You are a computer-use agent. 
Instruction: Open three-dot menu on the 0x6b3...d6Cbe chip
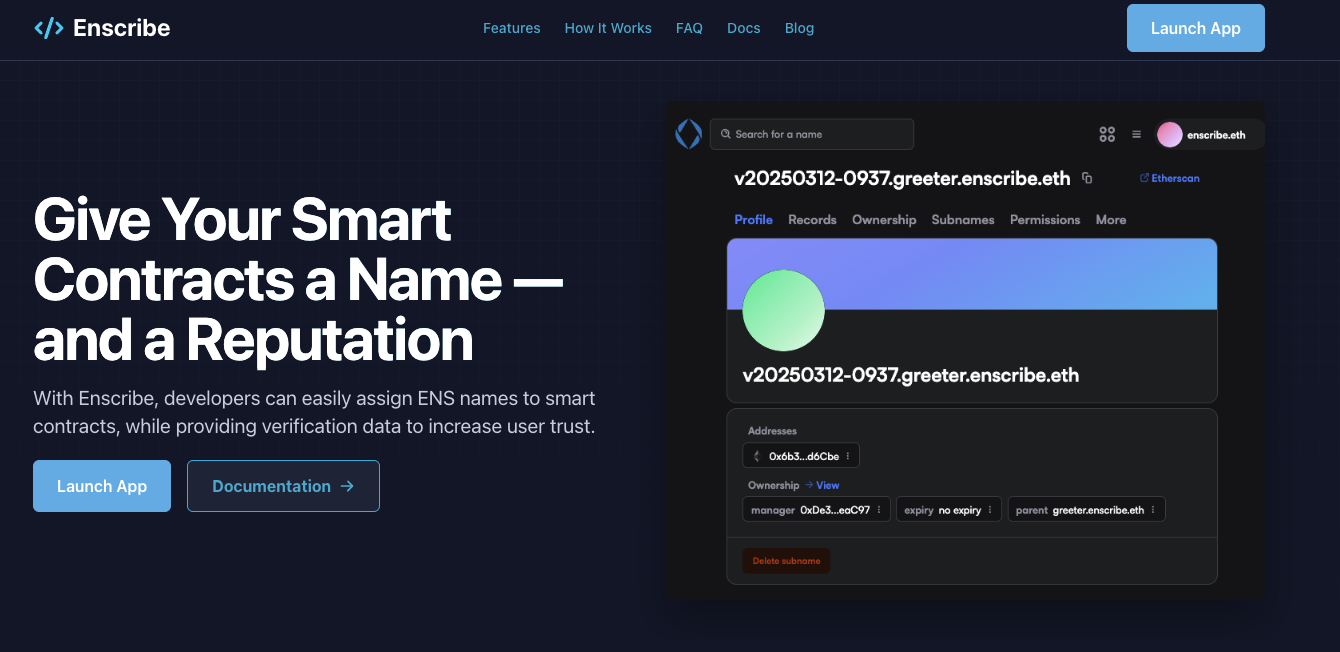pyautogui.click(x=848, y=456)
